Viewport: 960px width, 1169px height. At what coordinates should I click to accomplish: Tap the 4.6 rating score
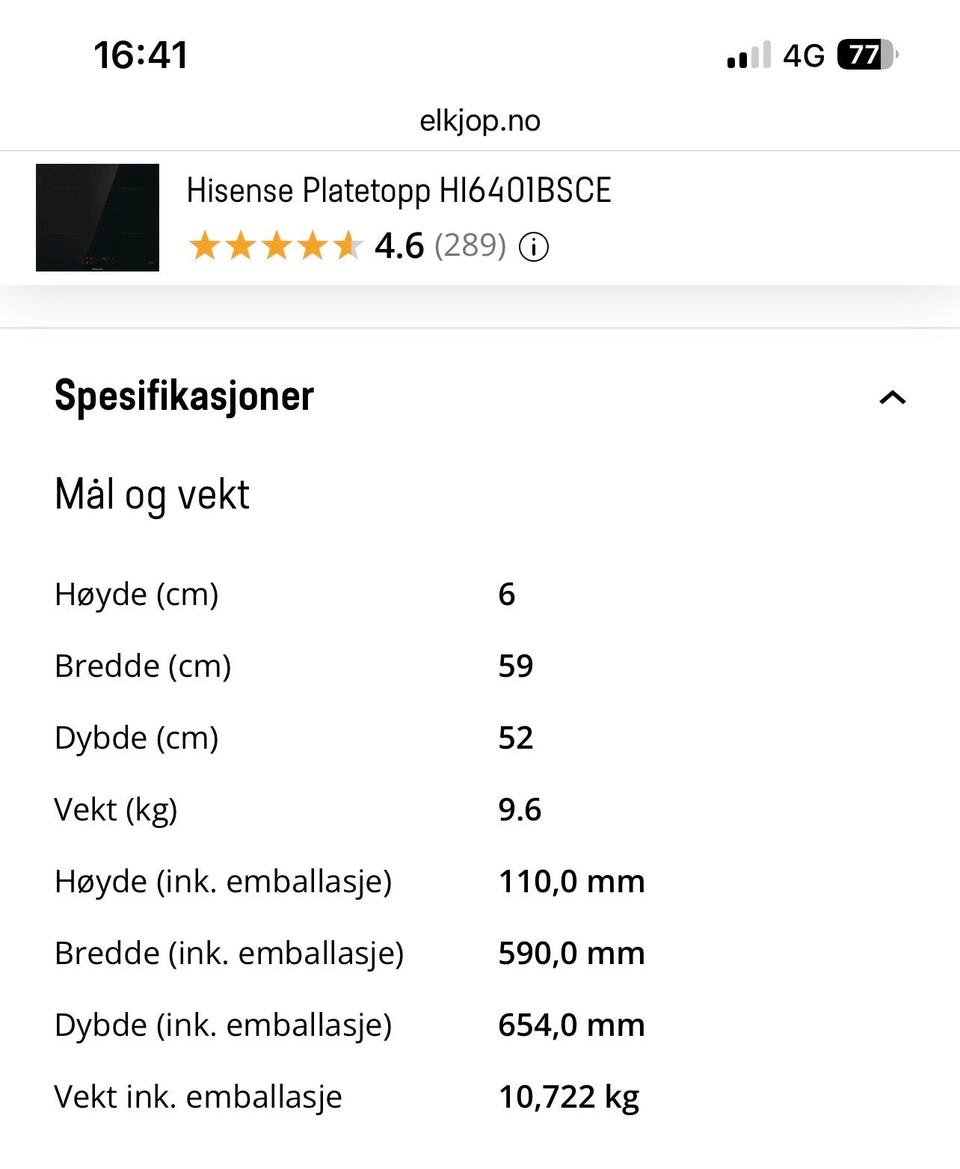click(x=399, y=246)
